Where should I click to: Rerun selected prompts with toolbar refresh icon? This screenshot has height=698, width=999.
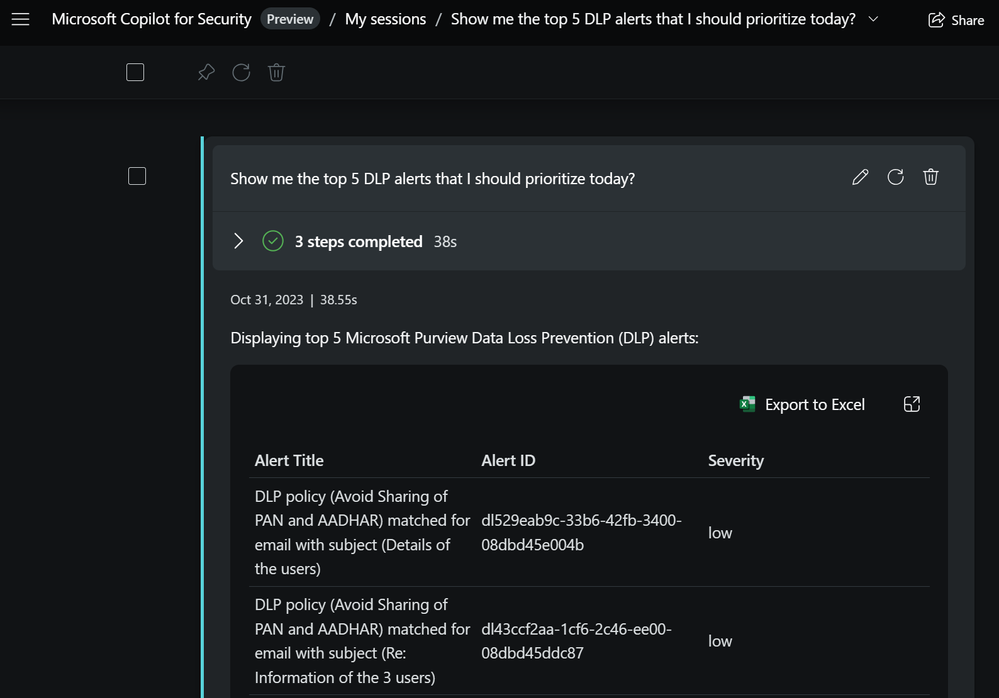tap(241, 73)
